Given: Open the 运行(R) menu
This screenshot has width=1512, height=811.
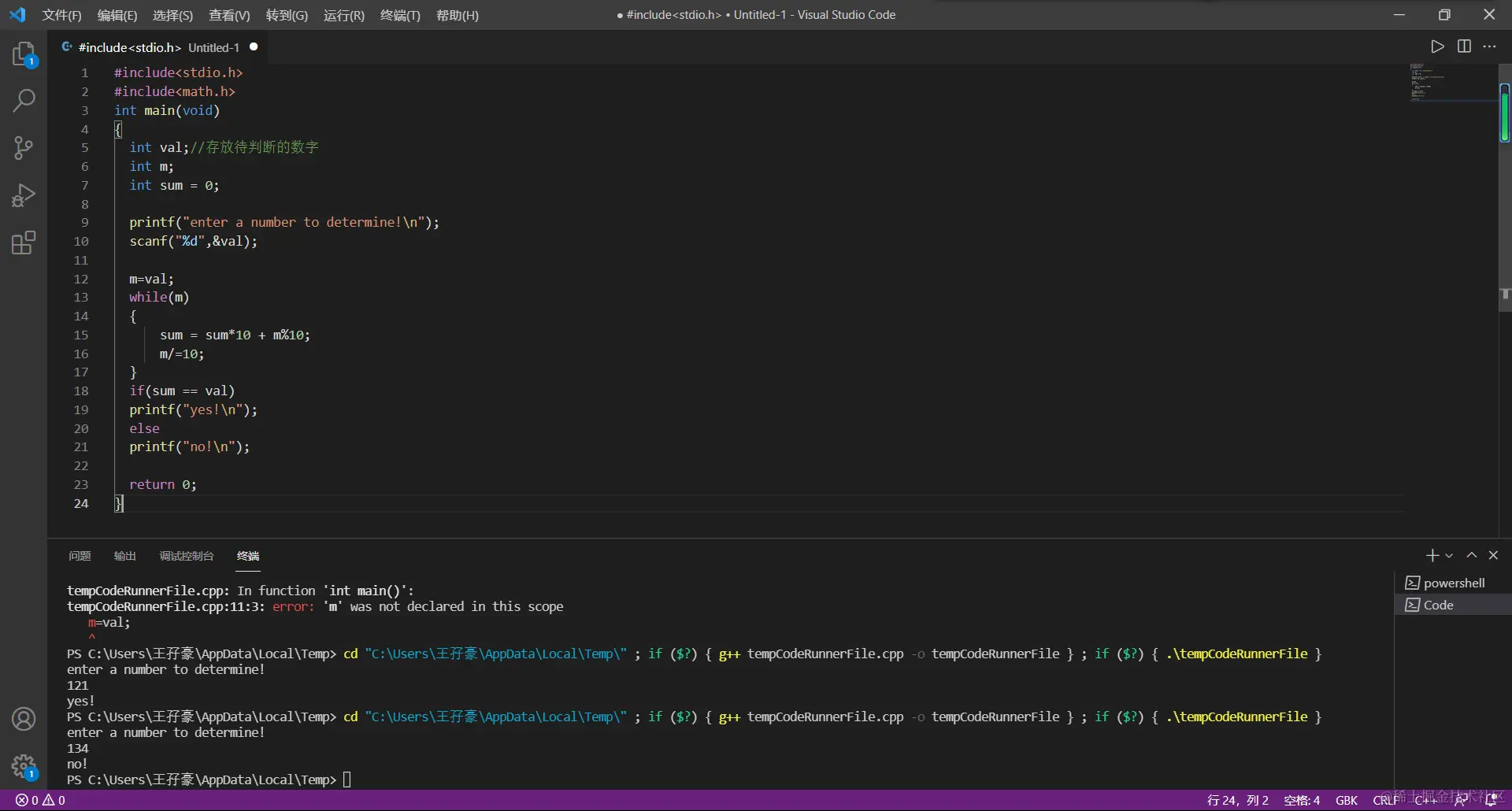Looking at the screenshot, I should [x=344, y=15].
